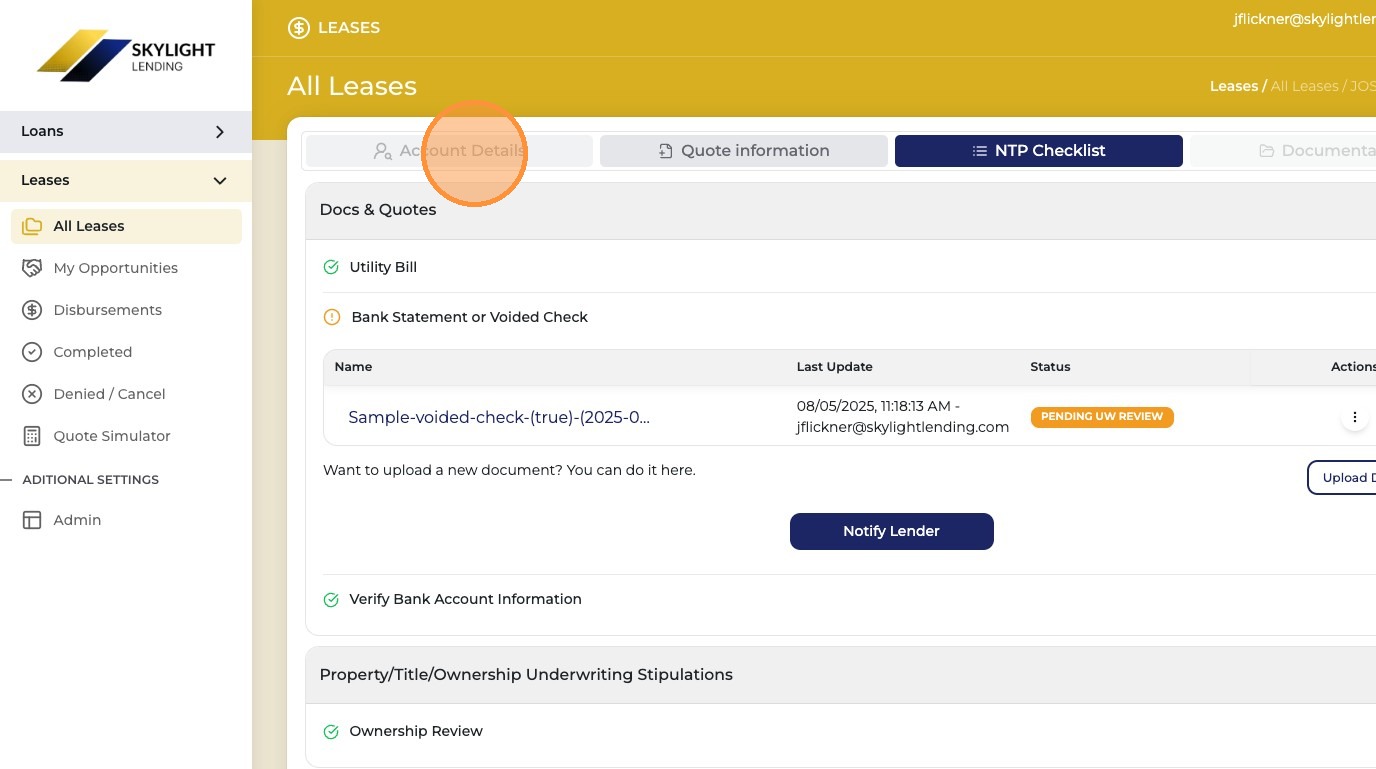Click Docs & Quotes section header

point(840,210)
